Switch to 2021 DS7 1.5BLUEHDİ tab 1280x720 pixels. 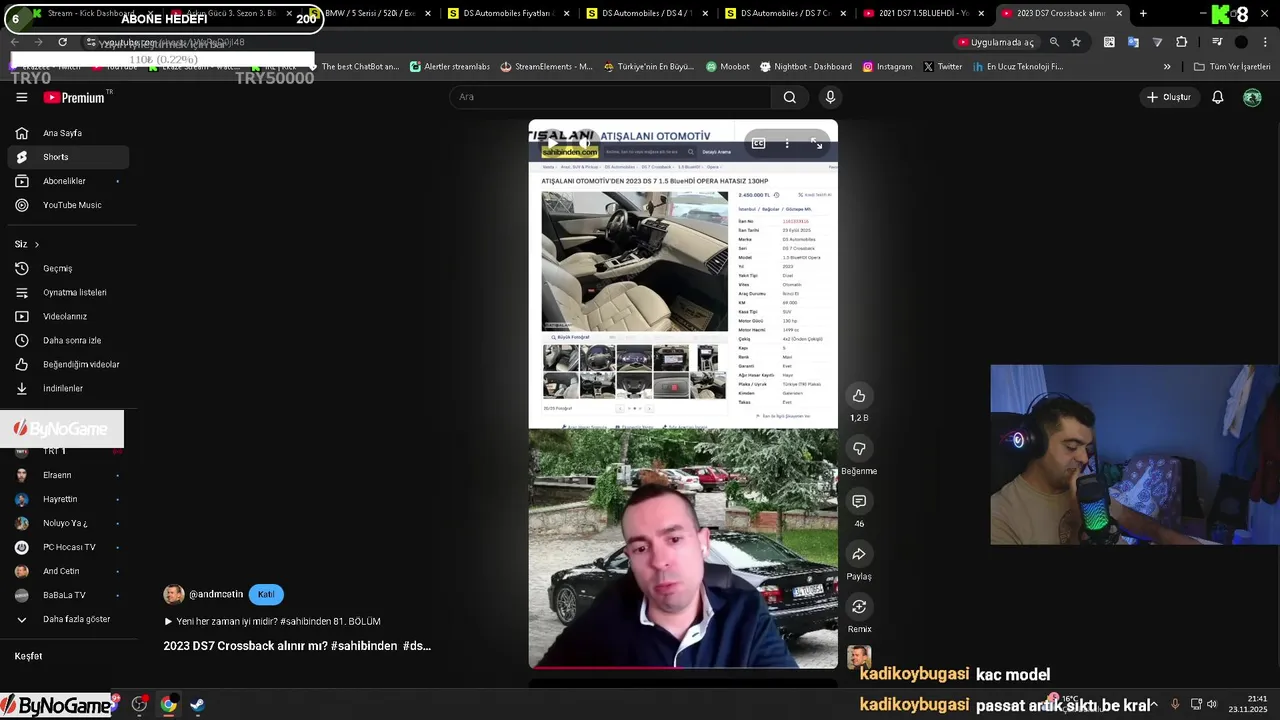925,13
